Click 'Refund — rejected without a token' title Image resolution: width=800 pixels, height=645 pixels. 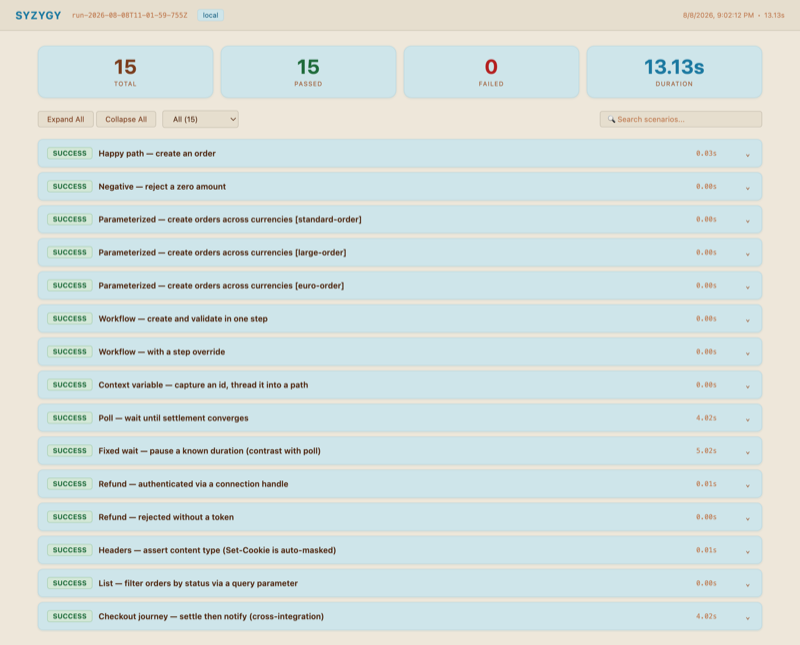coord(166,517)
